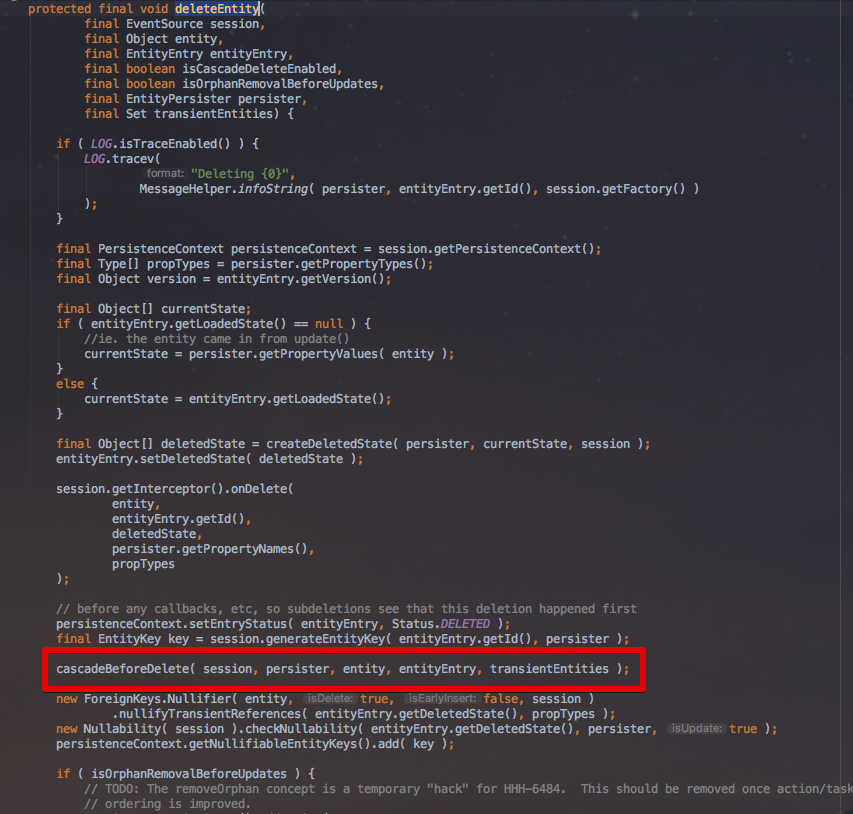Click entityEntry.getVersion() call

click(300, 279)
